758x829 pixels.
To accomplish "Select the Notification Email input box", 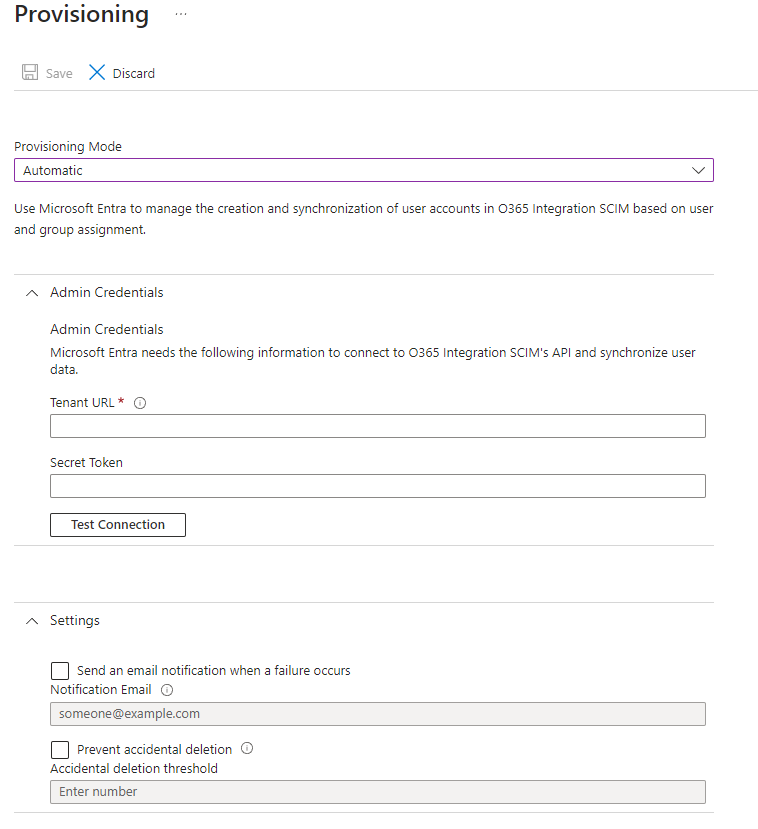I will click(x=377, y=714).
